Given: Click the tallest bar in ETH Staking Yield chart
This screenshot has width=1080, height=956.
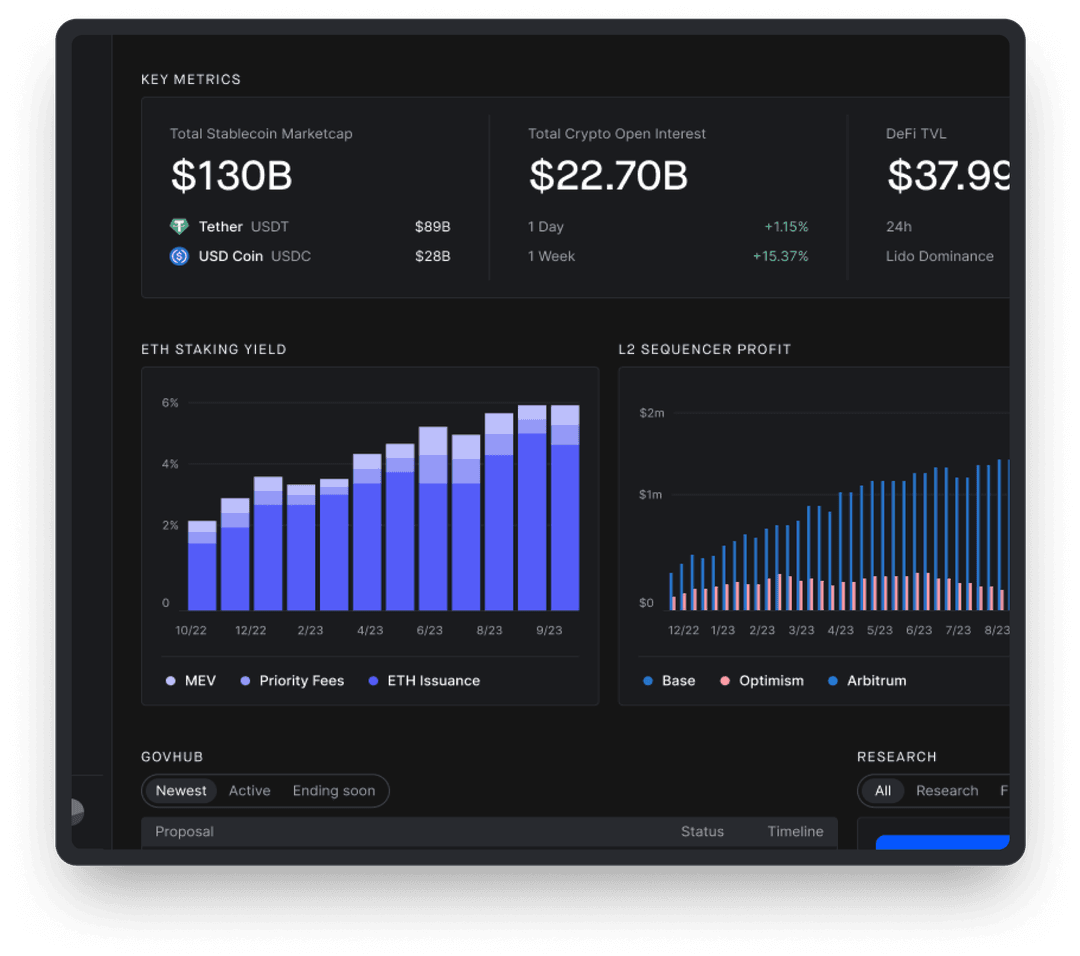Looking at the screenshot, I should pos(531,500).
